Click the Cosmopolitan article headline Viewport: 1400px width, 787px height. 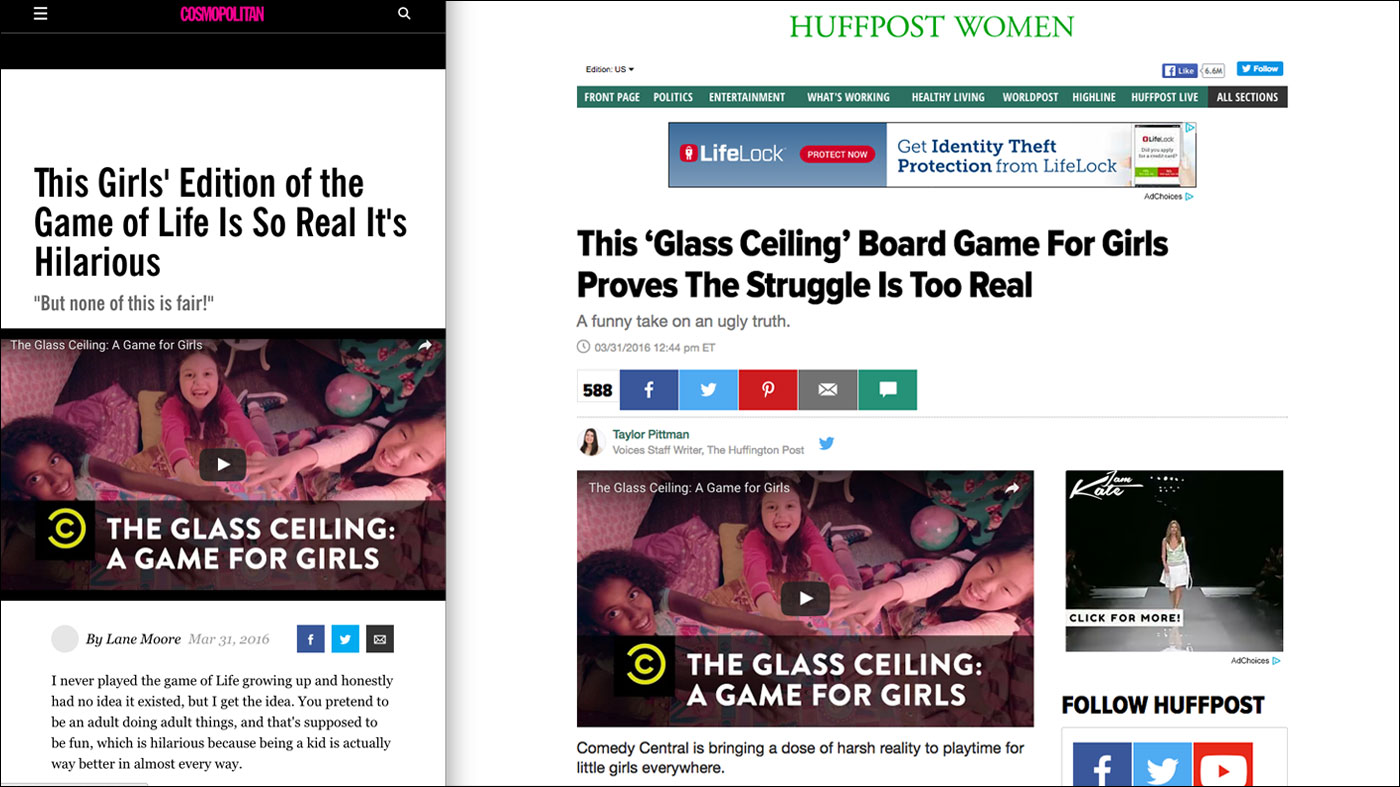pos(220,223)
